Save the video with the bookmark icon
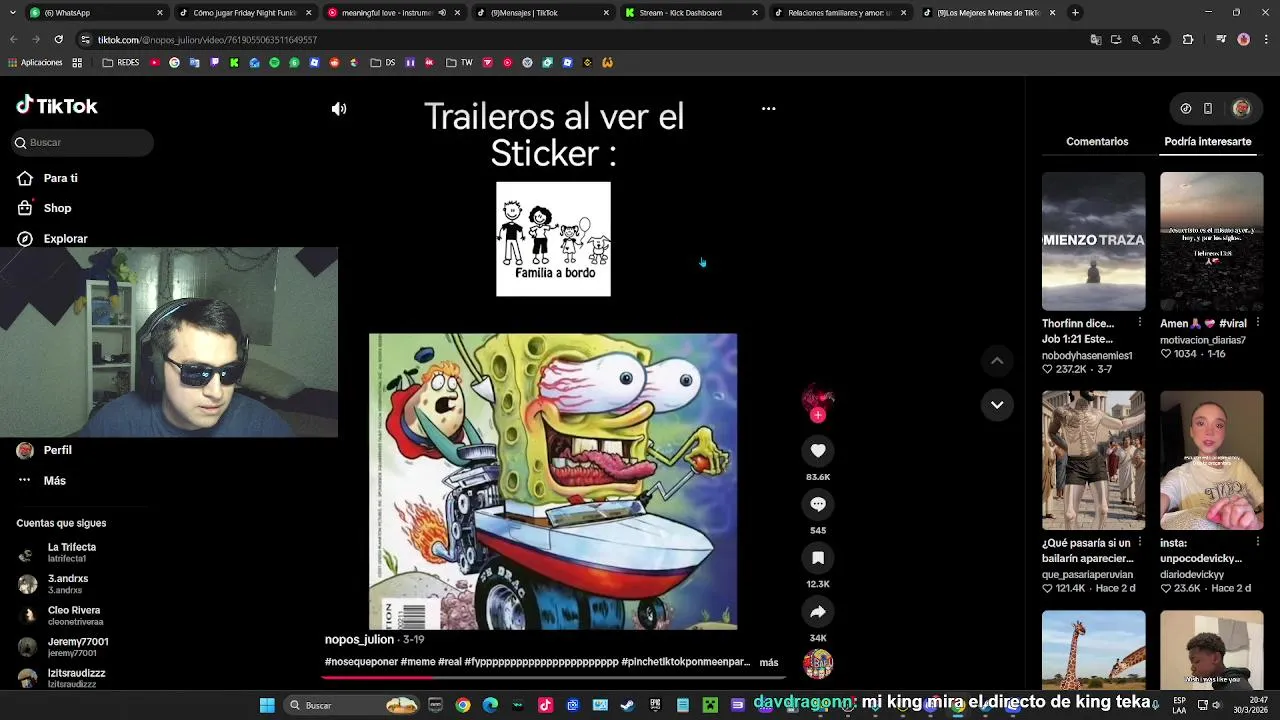The width and height of the screenshot is (1280, 720). [x=818, y=558]
